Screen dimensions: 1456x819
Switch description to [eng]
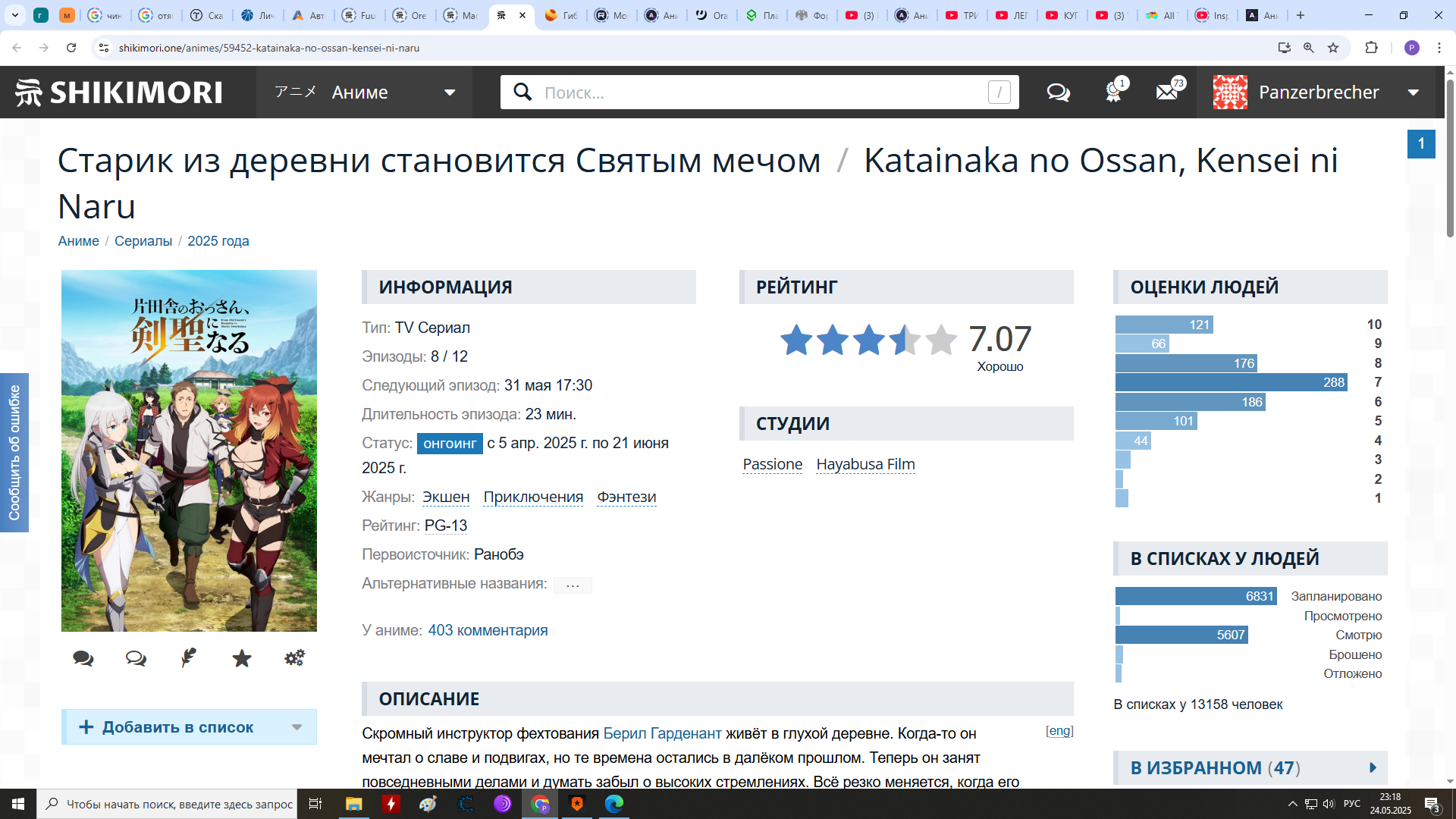click(1059, 731)
